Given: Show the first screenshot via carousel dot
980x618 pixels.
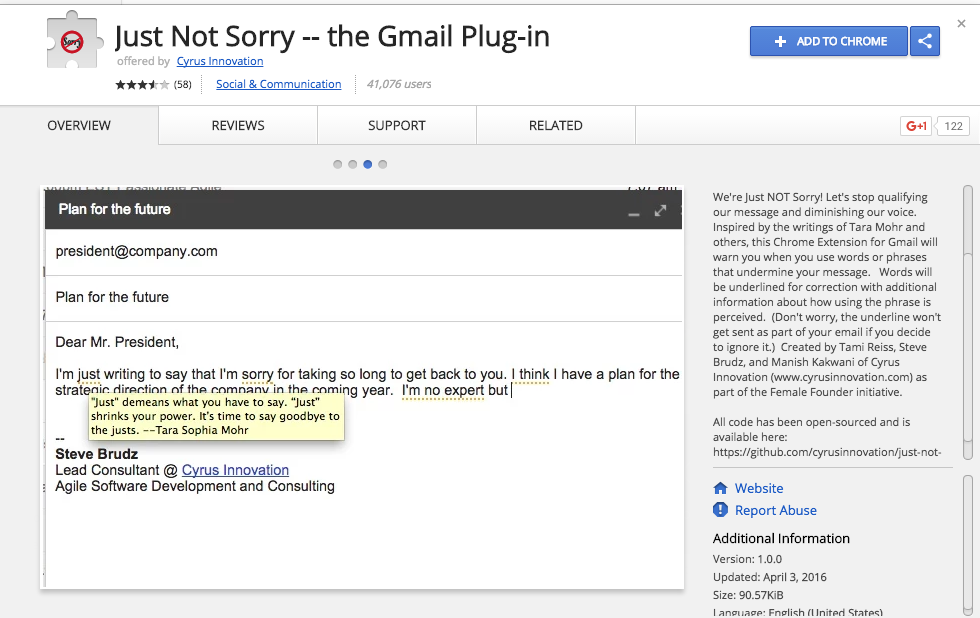Looking at the screenshot, I should [338, 164].
